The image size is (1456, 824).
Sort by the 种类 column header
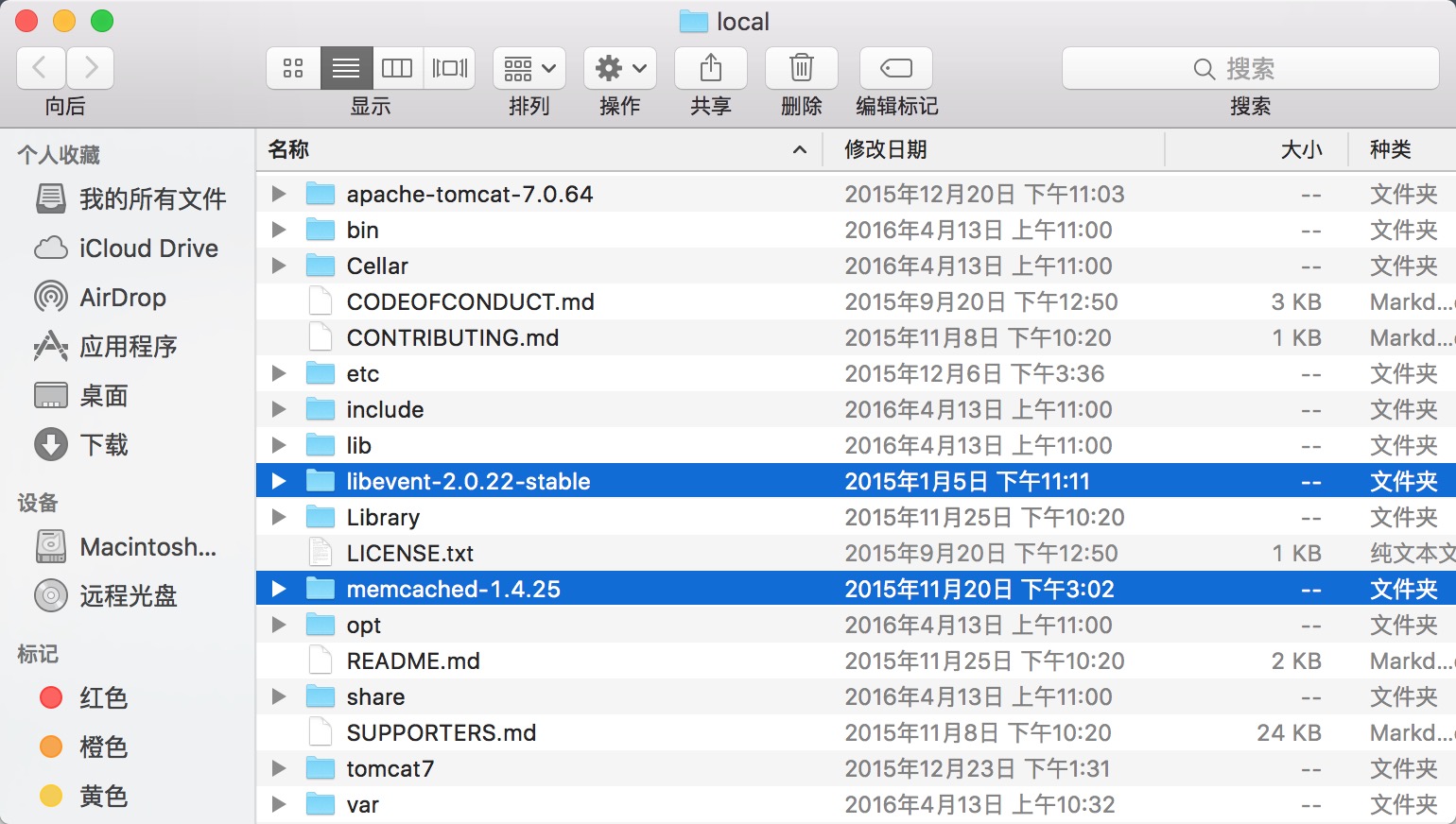point(1403,149)
